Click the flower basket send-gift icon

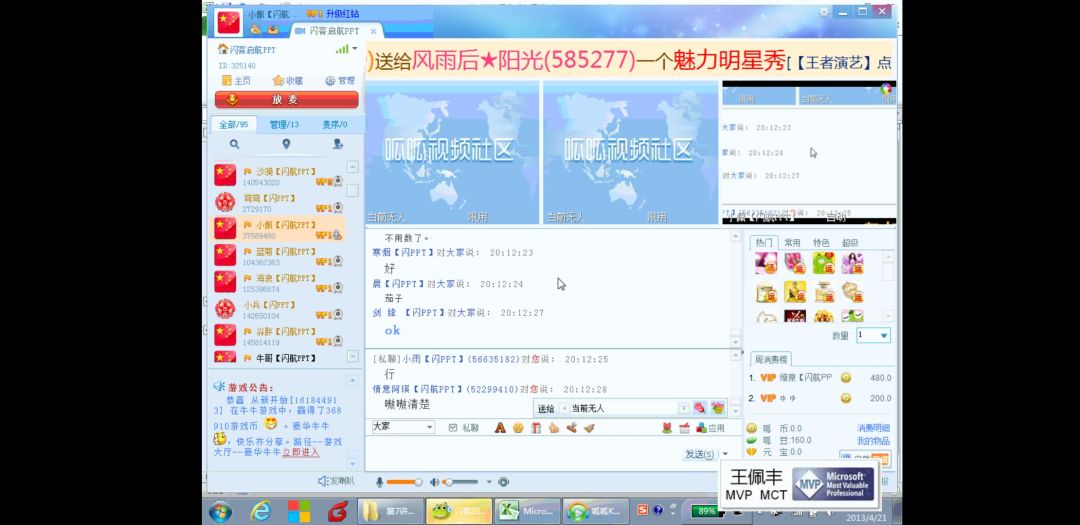tap(718, 408)
